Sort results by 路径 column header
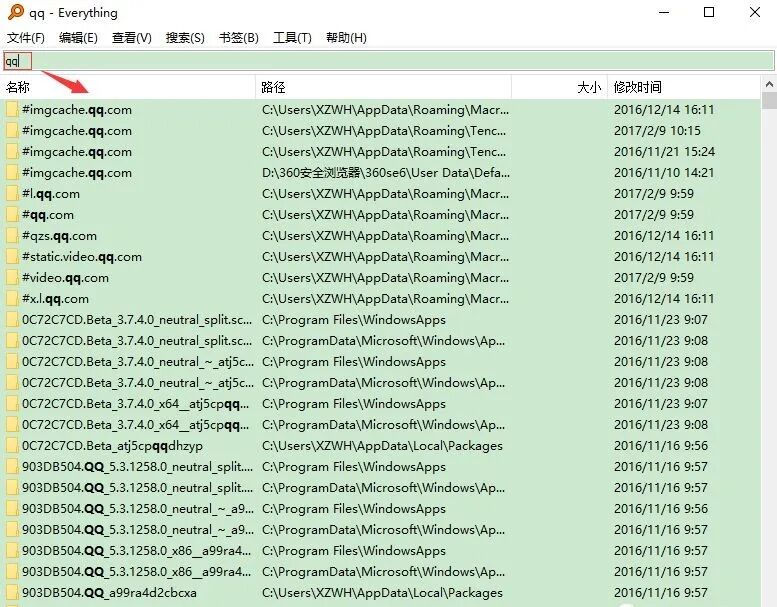This screenshot has width=777, height=607. click(384, 87)
